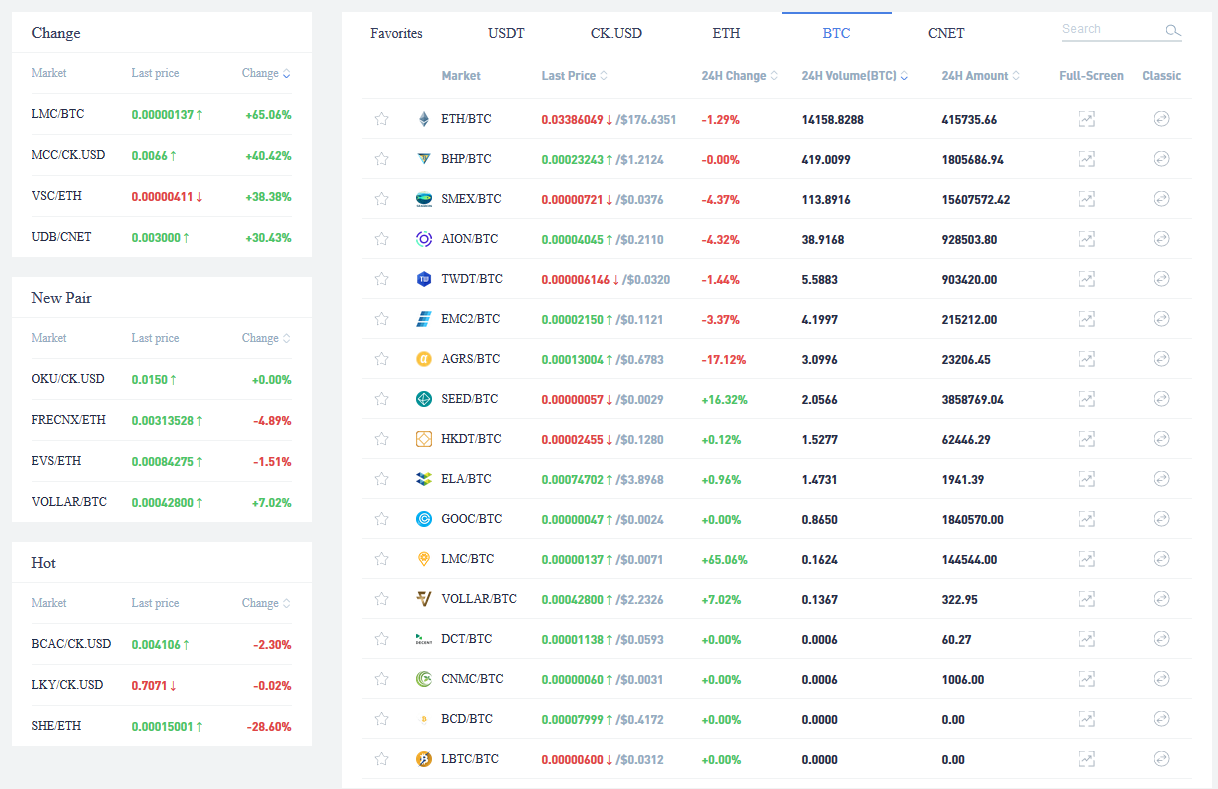1218x789 pixels.
Task: Open MCC/CK.USD in Change panel
Action: (x=68, y=155)
